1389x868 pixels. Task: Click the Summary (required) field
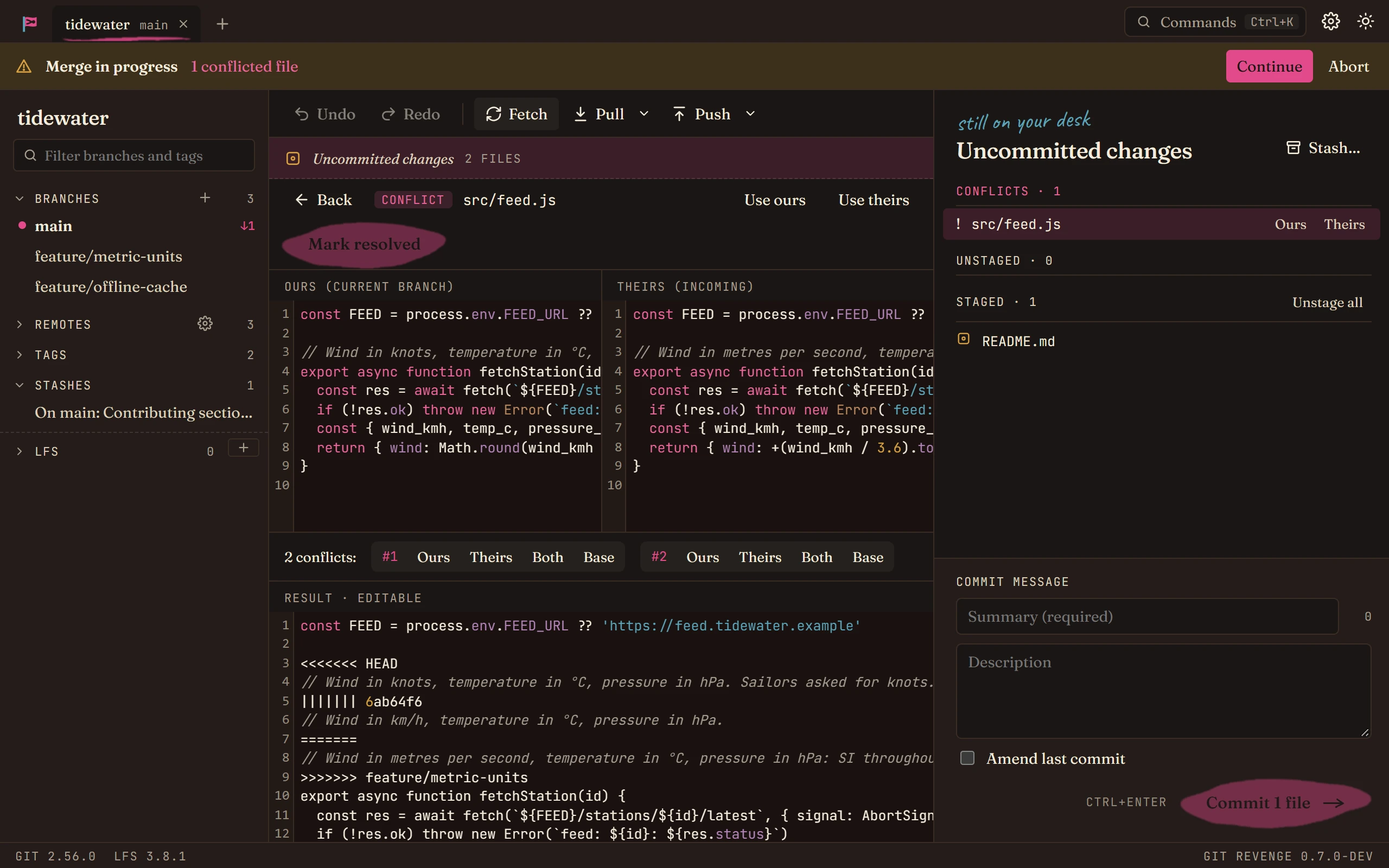pyautogui.click(x=1147, y=617)
